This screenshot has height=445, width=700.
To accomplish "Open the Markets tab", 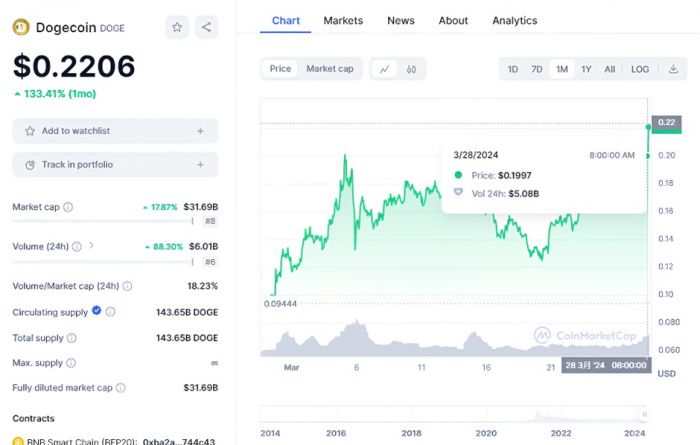I will point(343,20).
